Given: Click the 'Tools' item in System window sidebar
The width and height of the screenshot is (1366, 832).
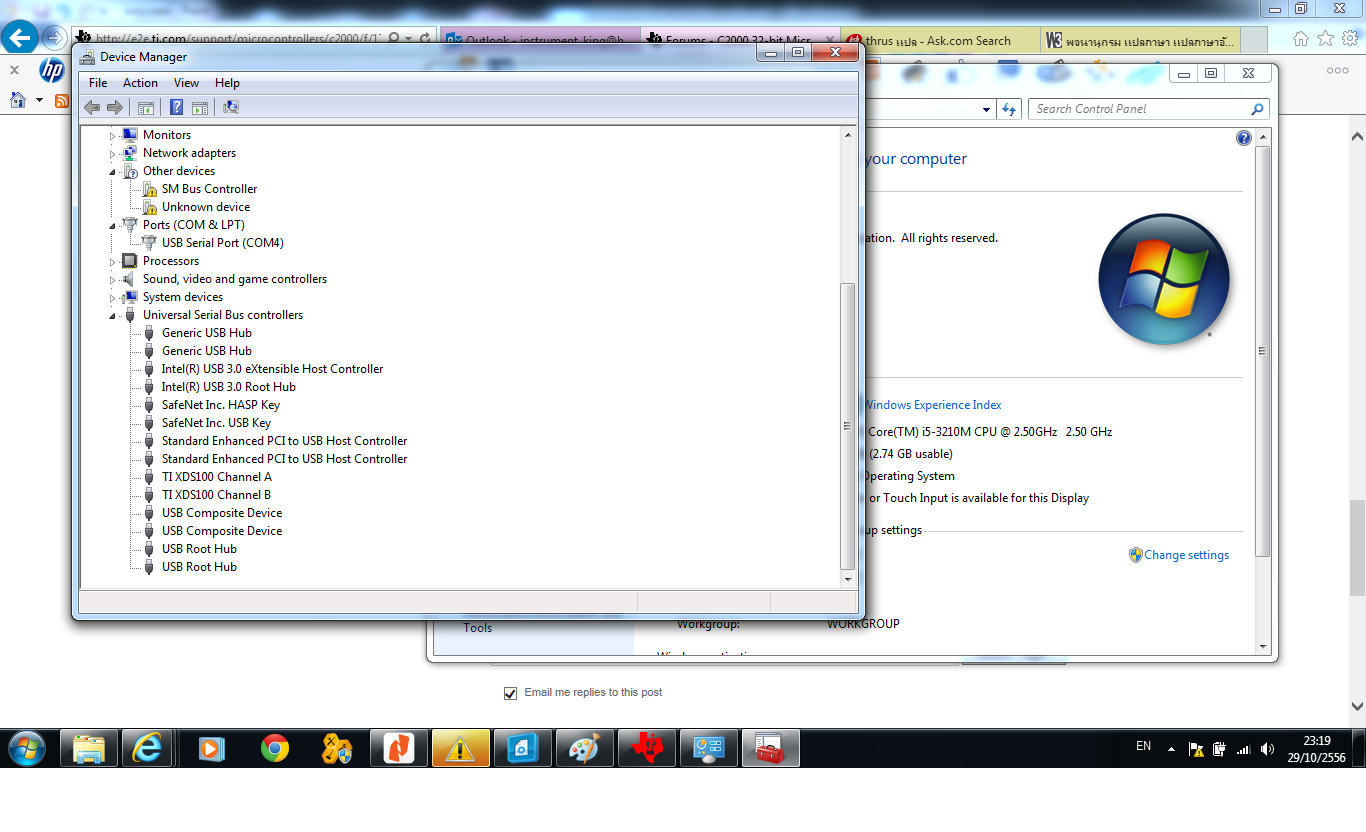Looking at the screenshot, I should (478, 628).
